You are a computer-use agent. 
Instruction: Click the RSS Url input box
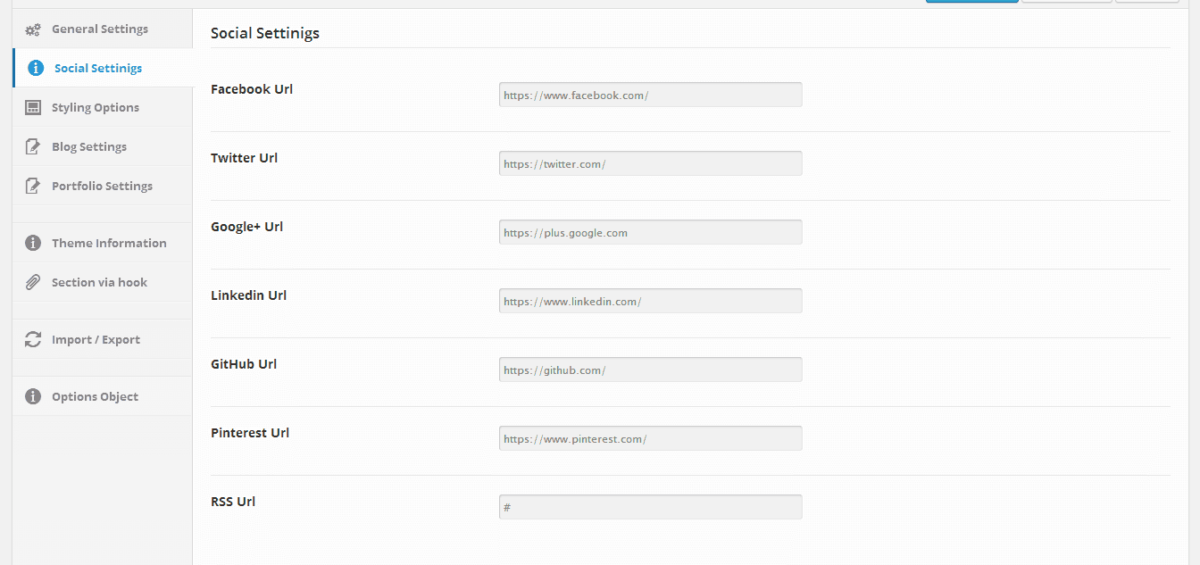click(650, 507)
